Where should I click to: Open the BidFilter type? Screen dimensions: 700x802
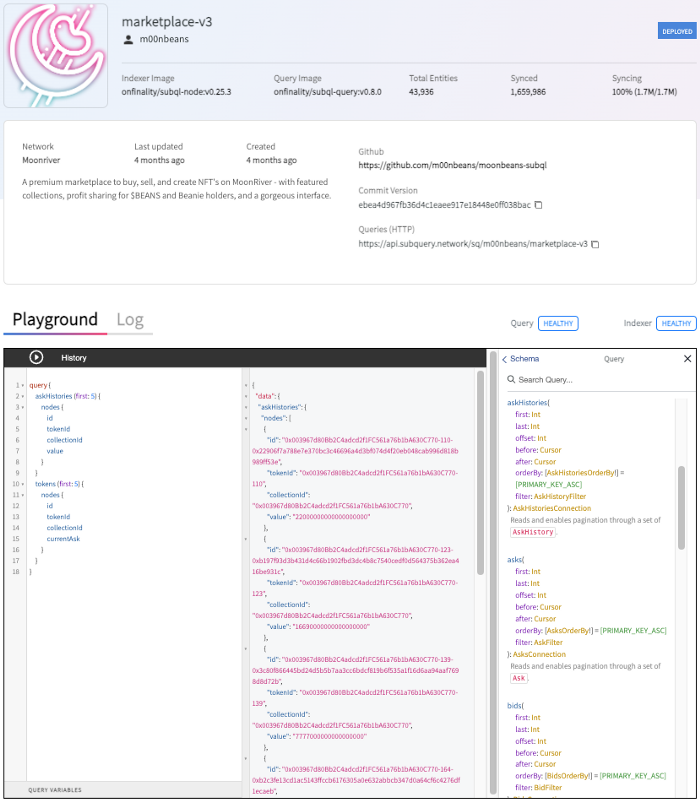[x=548, y=788]
